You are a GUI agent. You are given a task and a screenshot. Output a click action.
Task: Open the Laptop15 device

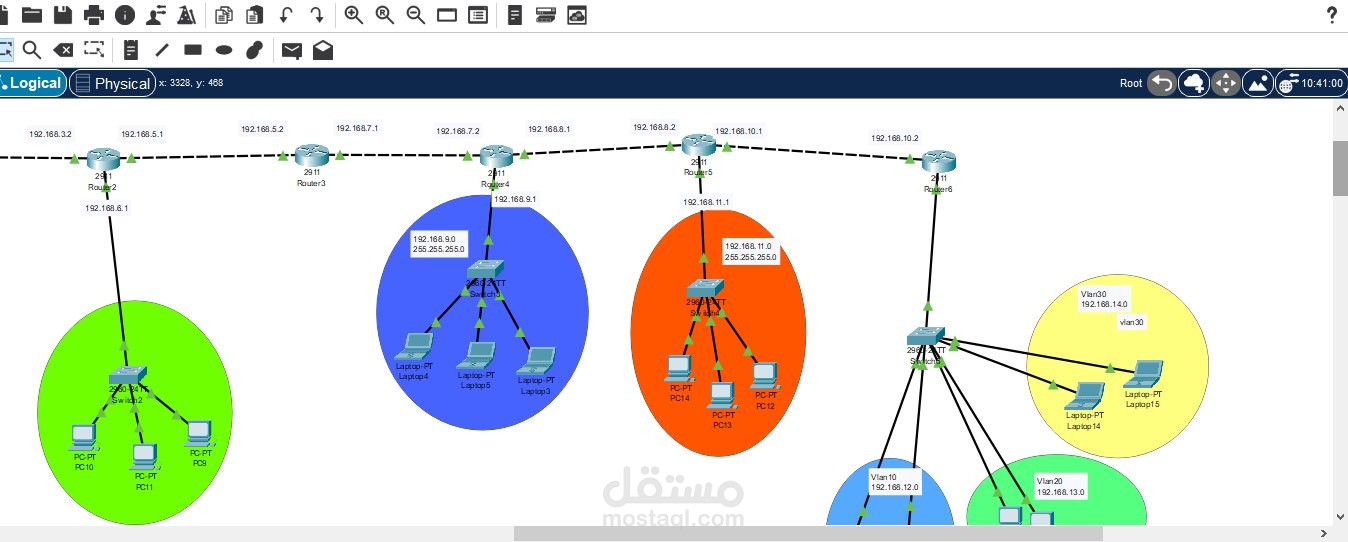pyautogui.click(x=1143, y=375)
